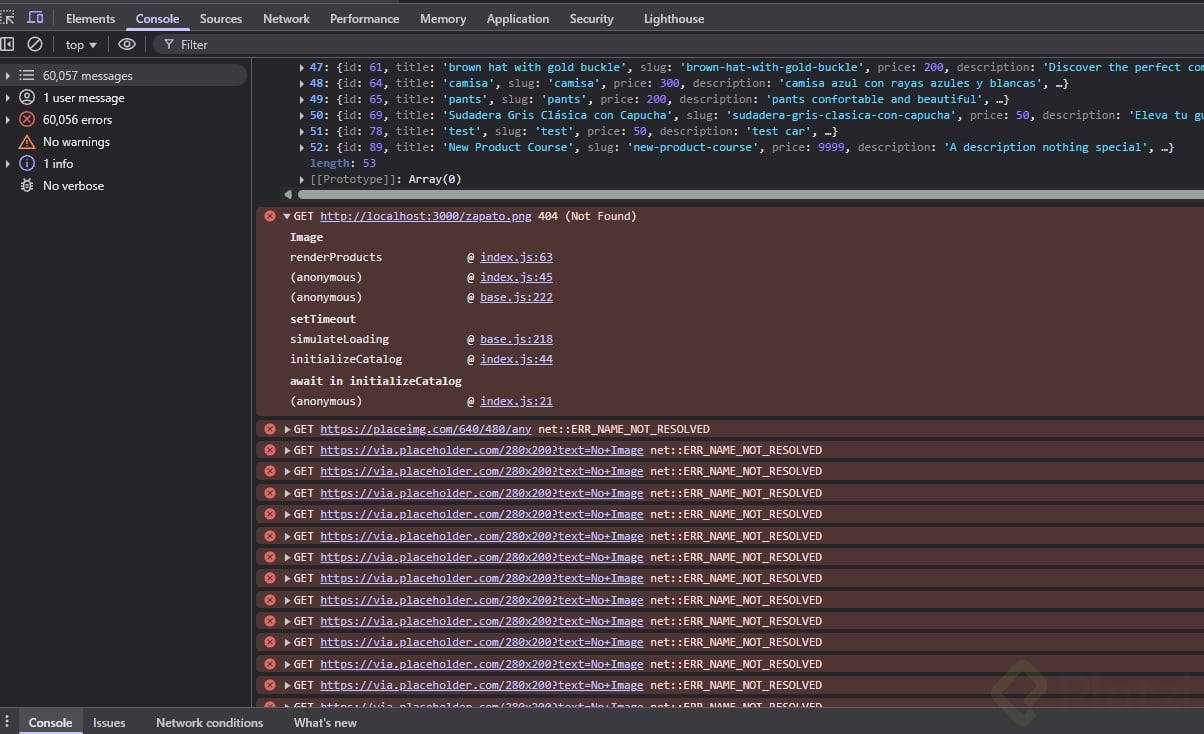Expand the 60,057 messages group
This screenshot has height=734, width=1204.
click(8, 76)
